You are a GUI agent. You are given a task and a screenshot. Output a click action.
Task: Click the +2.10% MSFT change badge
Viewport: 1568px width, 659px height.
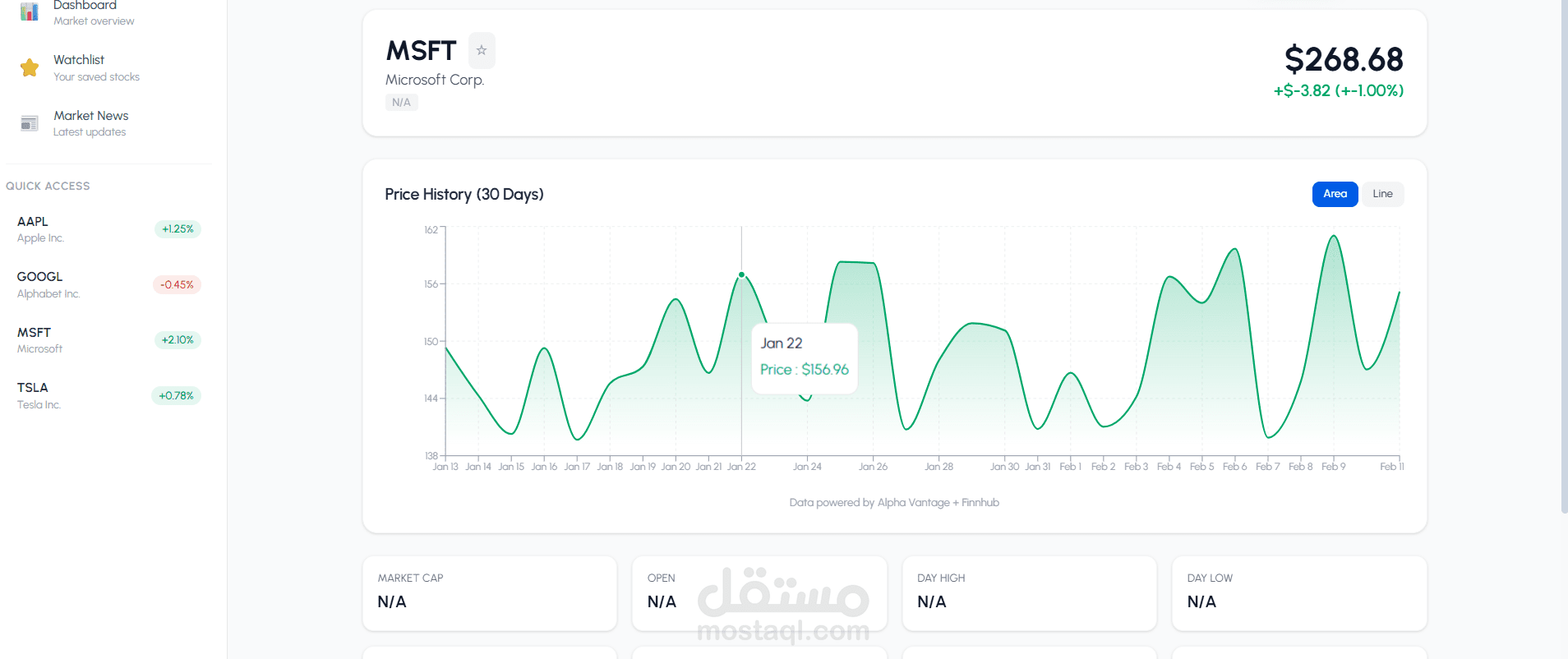178,340
